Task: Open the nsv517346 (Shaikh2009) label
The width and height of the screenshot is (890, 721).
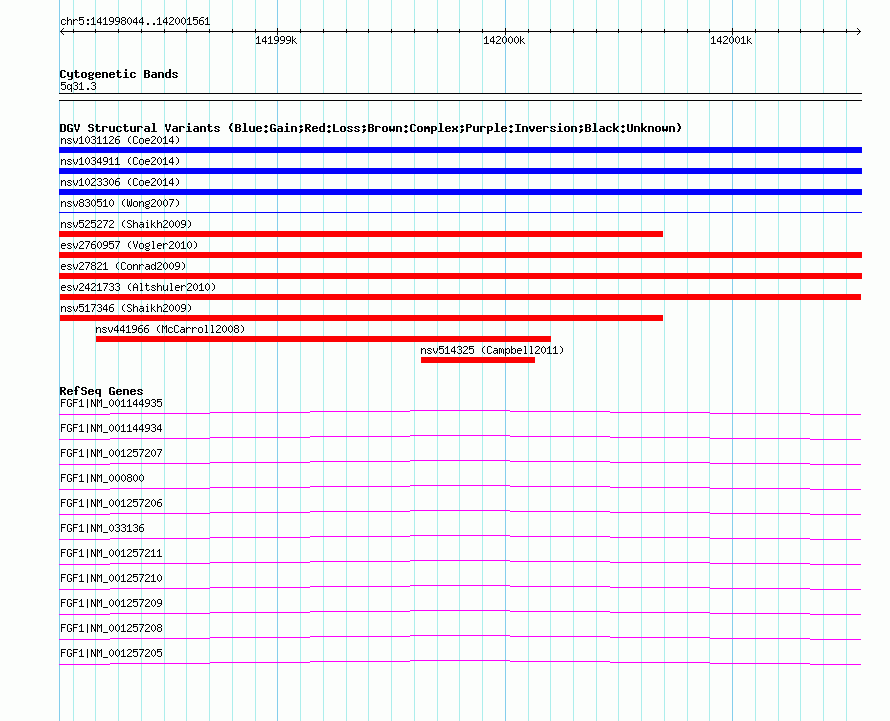Action: click(126, 308)
